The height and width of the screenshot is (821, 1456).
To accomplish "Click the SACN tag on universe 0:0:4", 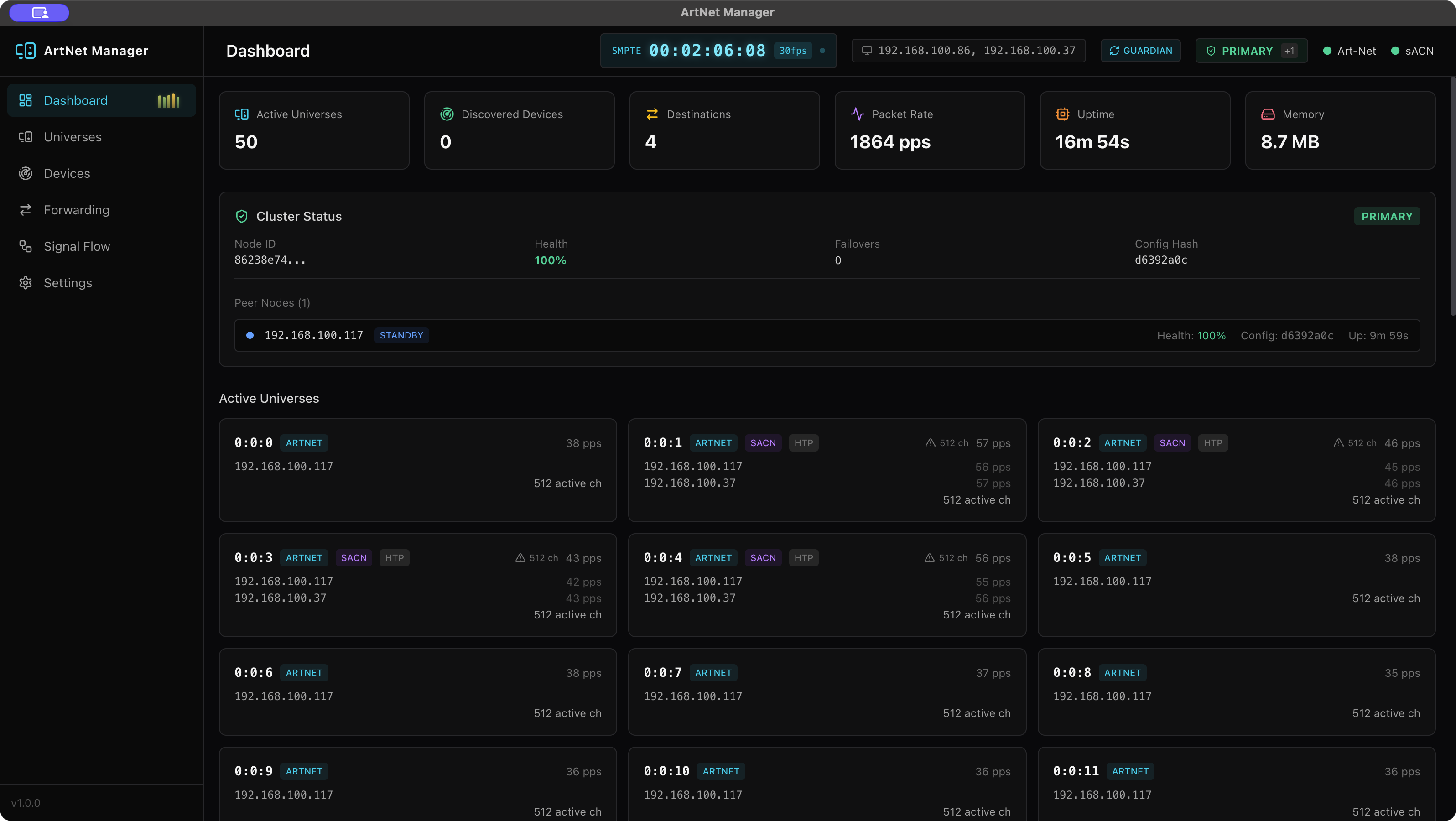I will [x=763, y=558].
